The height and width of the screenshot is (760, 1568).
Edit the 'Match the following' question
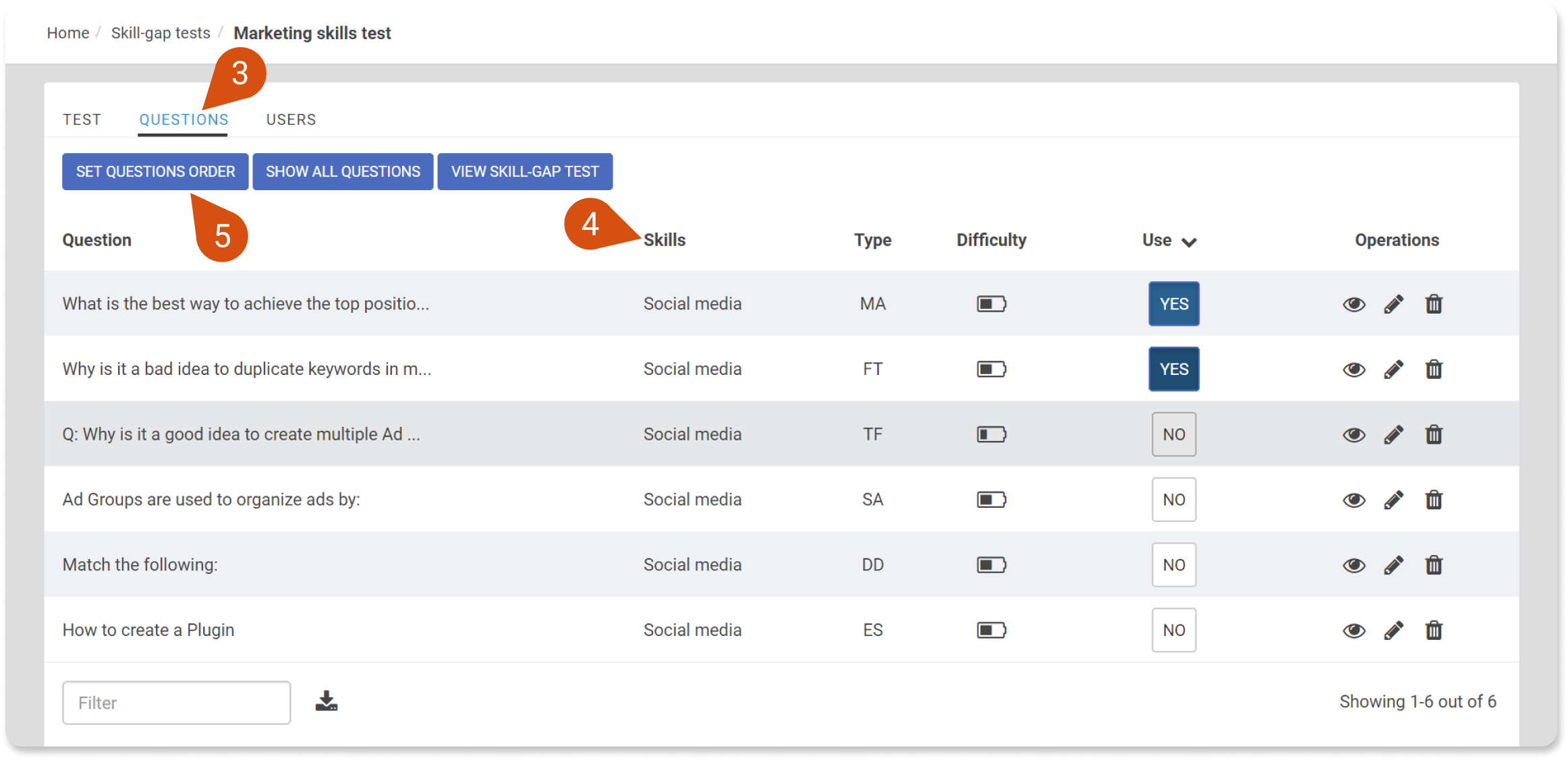coord(1394,565)
